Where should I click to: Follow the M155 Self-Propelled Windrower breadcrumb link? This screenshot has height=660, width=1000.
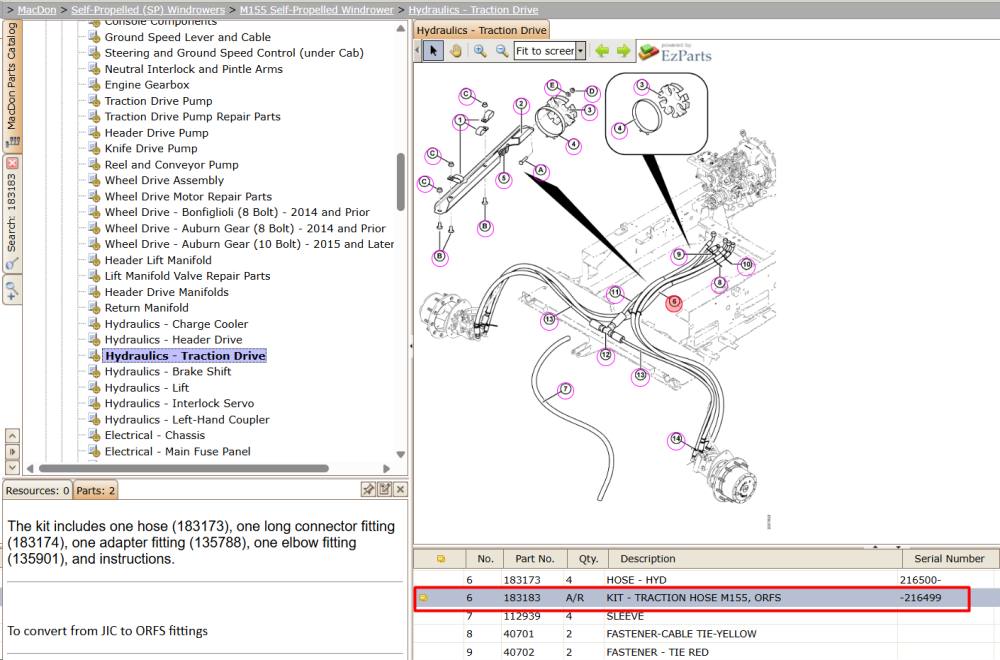316,10
